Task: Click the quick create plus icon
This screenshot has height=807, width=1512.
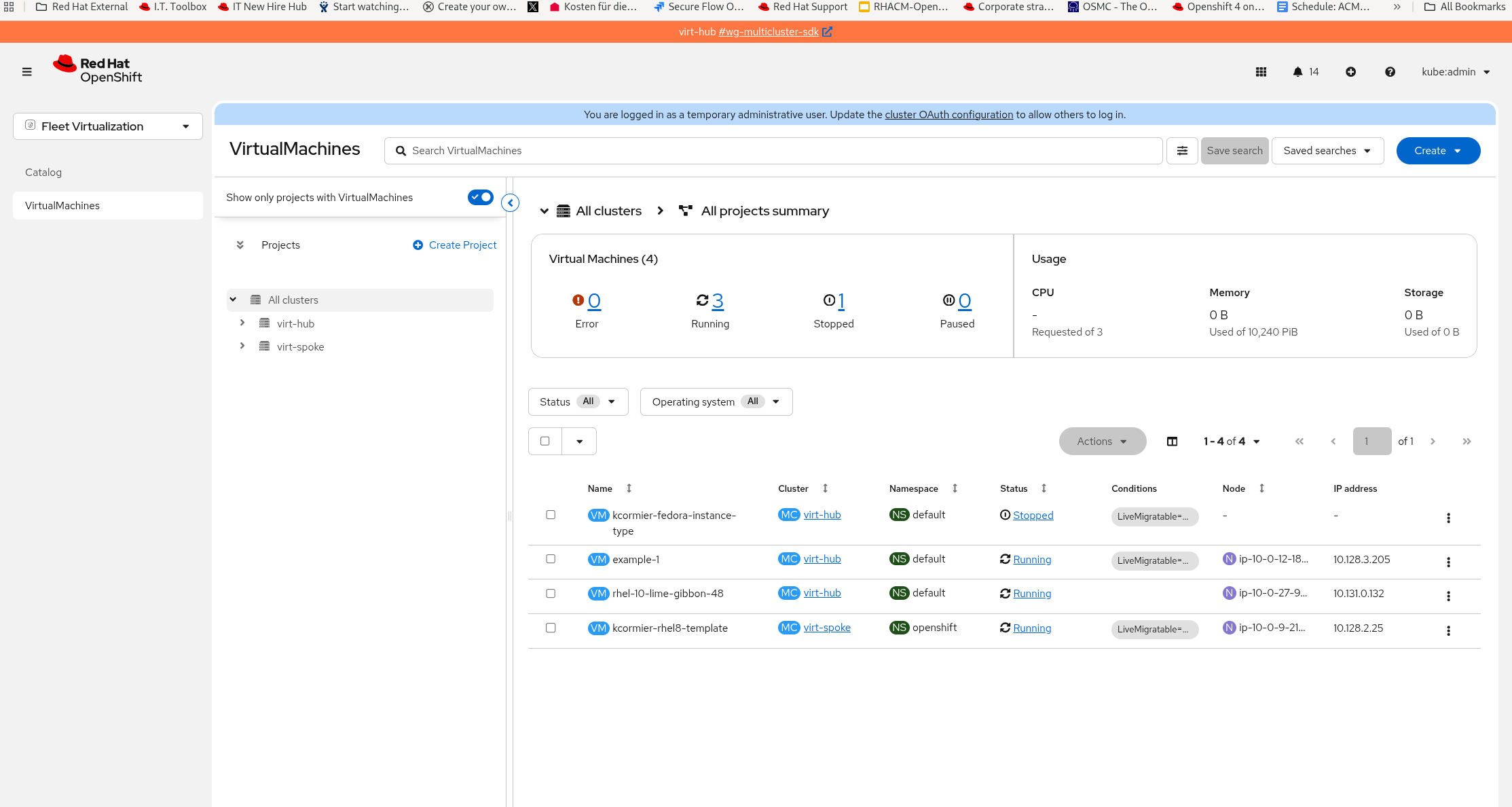Action: pos(1350,72)
